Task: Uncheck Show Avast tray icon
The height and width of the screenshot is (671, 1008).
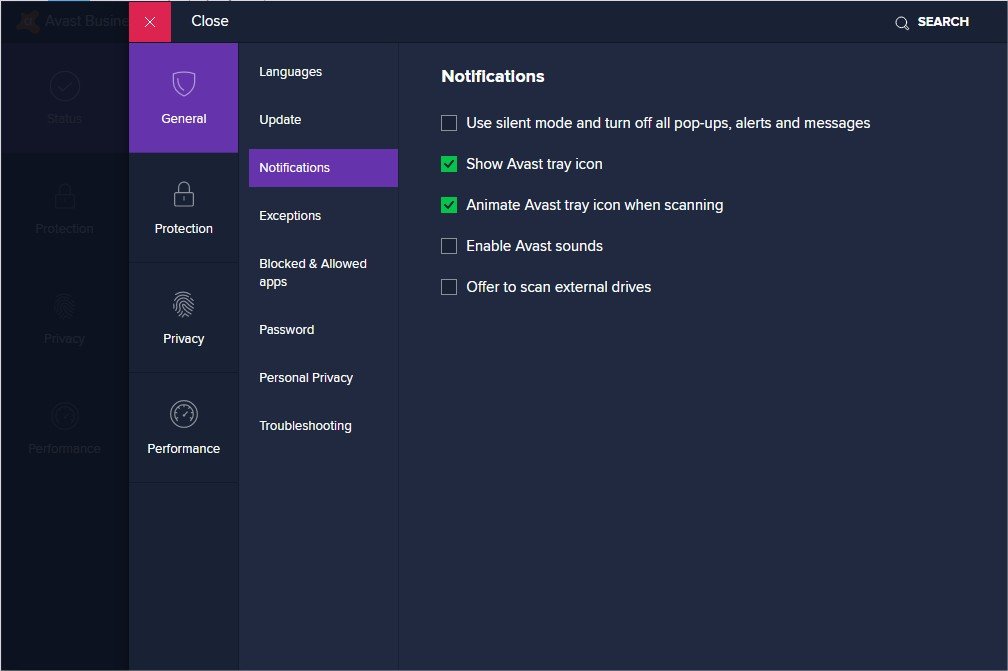Action: coord(449,164)
